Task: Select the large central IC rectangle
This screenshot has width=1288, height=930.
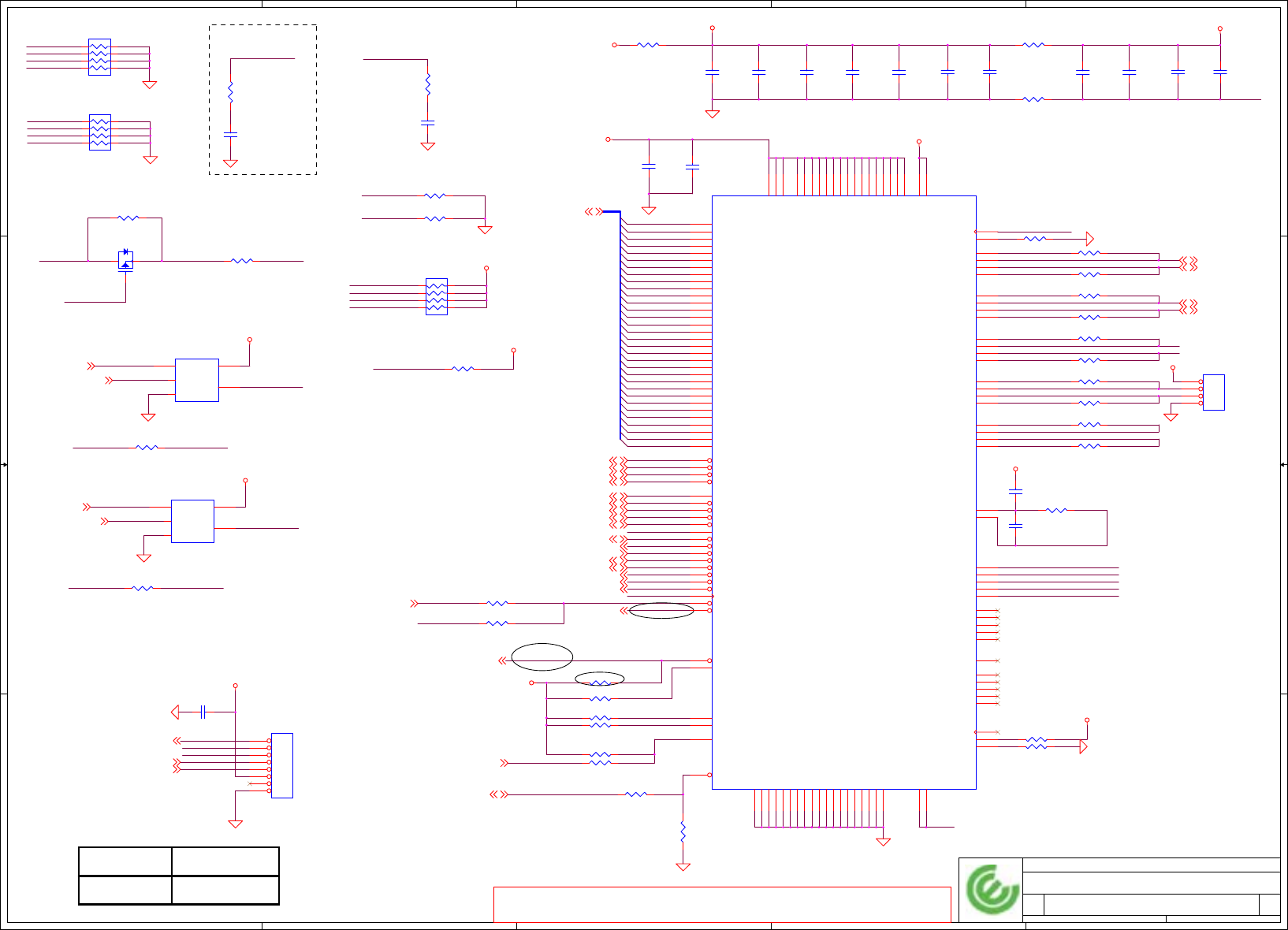Action: (843, 493)
